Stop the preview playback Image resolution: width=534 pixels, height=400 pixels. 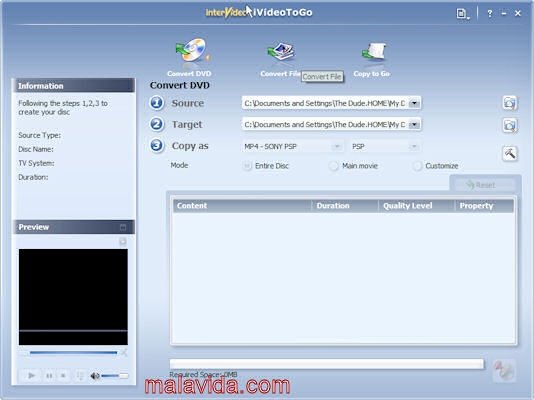coord(63,375)
